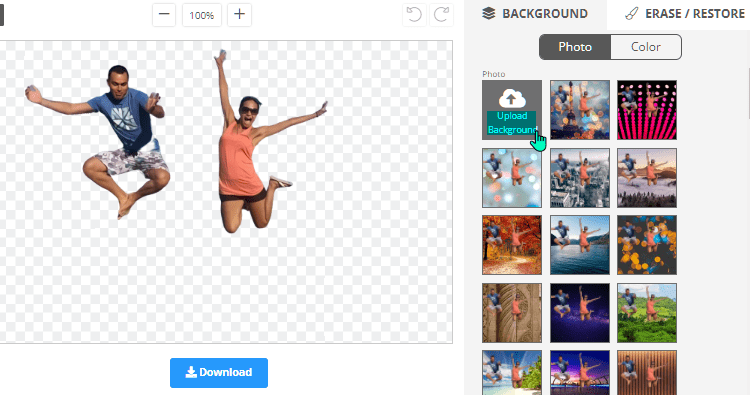750x395 pixels.
Task: Click the background panel scrollbar
Action: (748, 93)
